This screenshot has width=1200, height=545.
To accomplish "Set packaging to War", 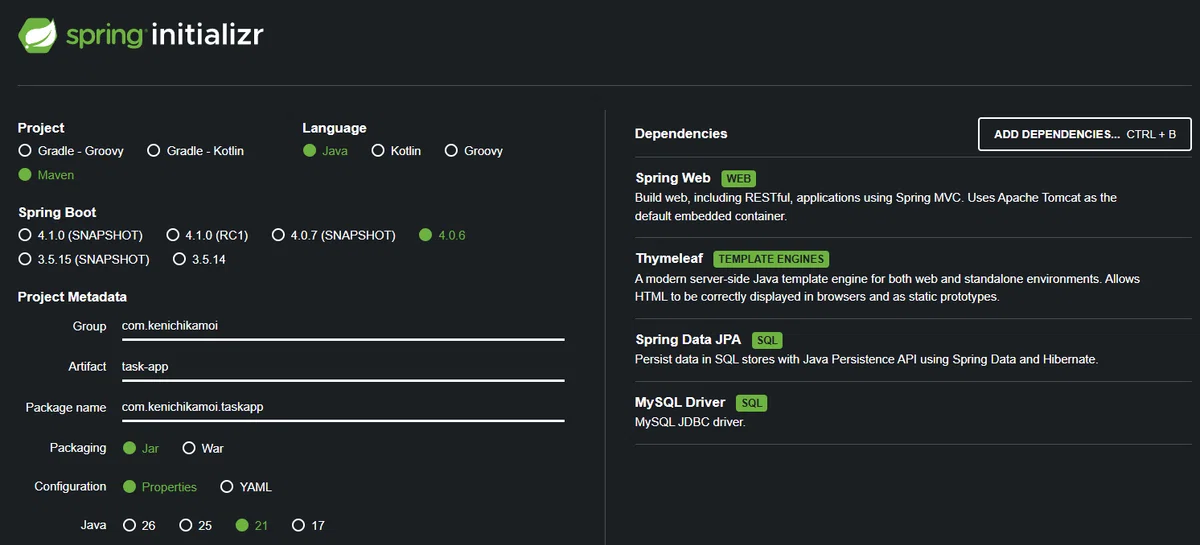I will click(x=203, y=448).
